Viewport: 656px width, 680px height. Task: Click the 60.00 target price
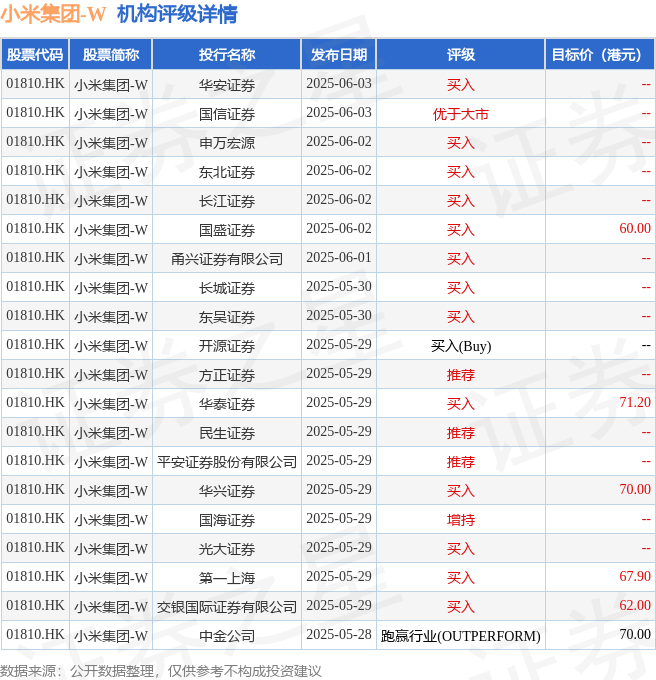pos(635,228)
